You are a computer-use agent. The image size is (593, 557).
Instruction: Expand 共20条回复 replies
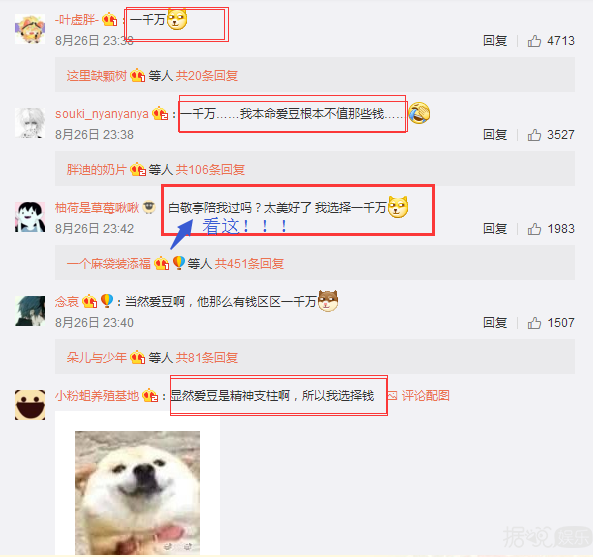click(x=207, y=76)
